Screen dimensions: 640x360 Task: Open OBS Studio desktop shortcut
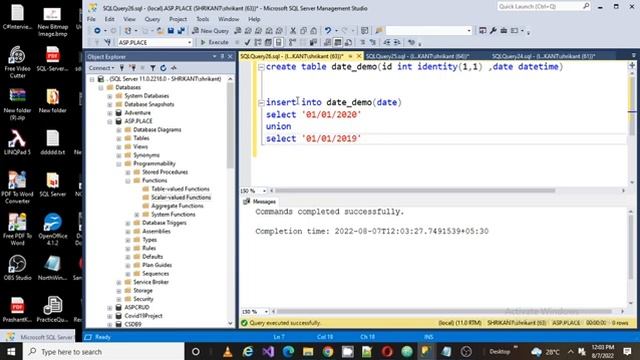[17, 268]
